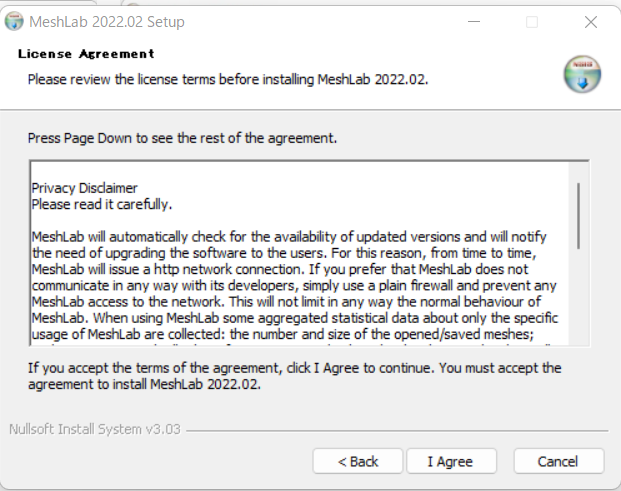The image size is (621, 491).
Task: Accept the license with I Agree
Action: point(451,461)
